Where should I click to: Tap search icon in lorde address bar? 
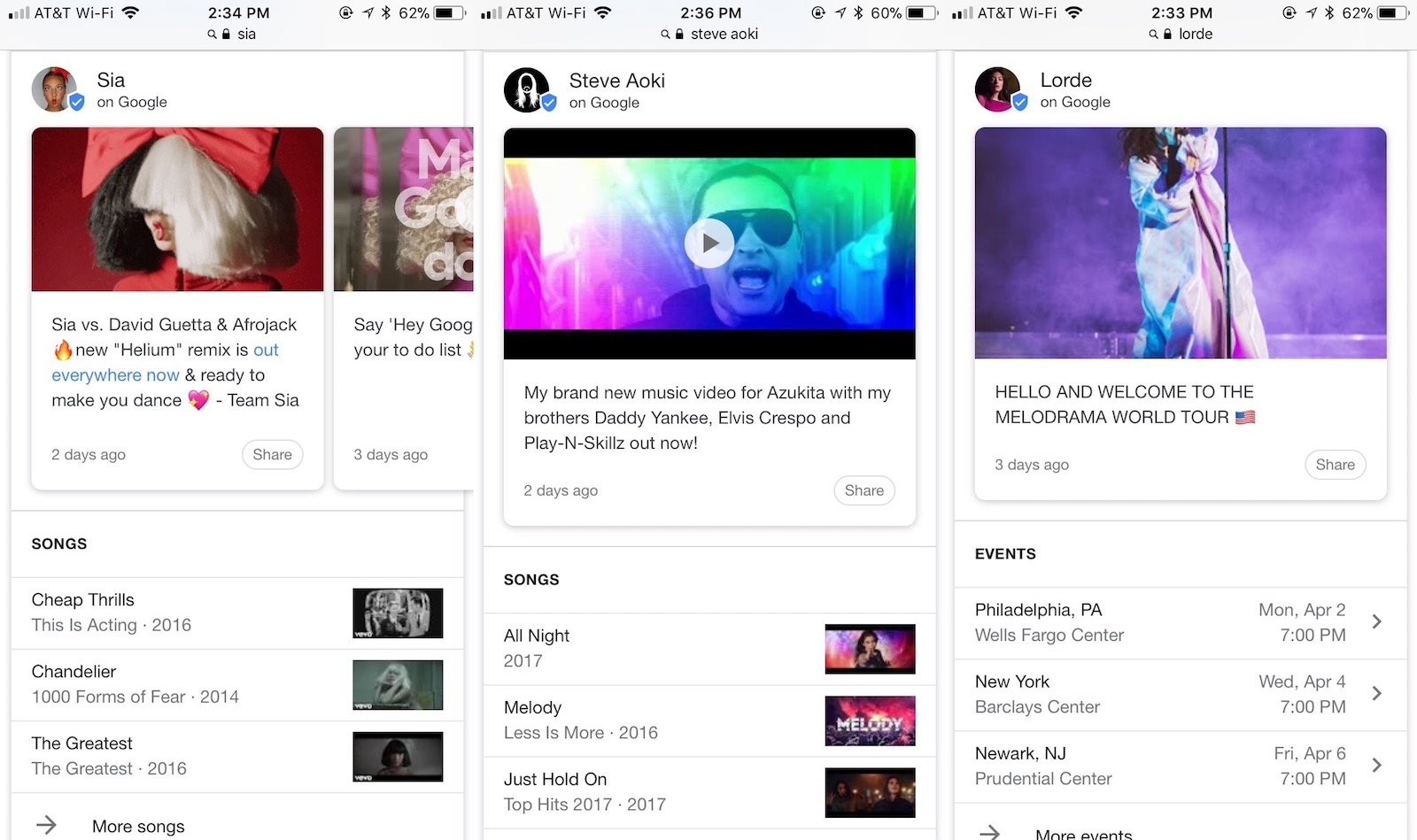(1153, 35)
